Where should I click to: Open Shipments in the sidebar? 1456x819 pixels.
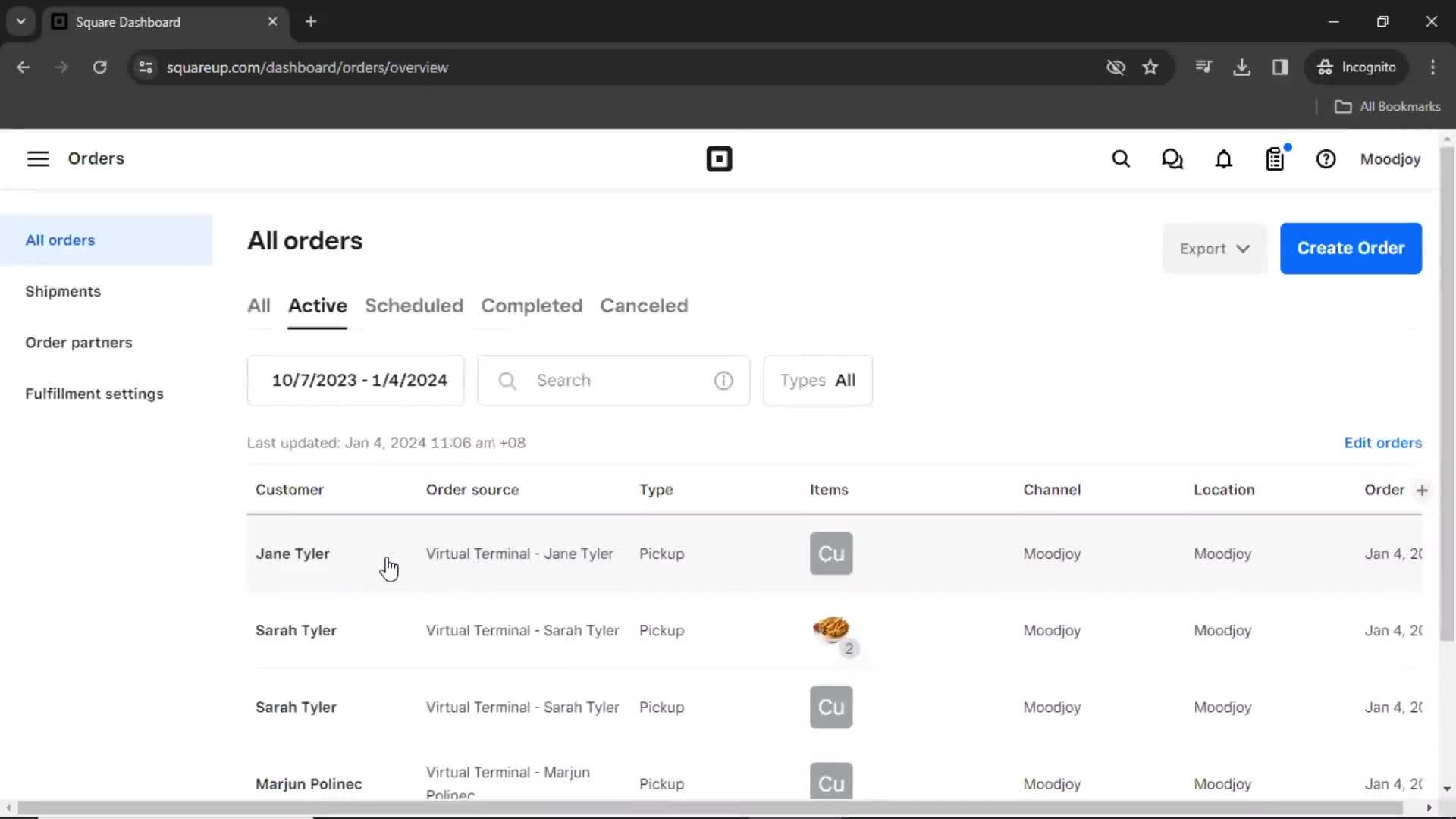point(63,291)
